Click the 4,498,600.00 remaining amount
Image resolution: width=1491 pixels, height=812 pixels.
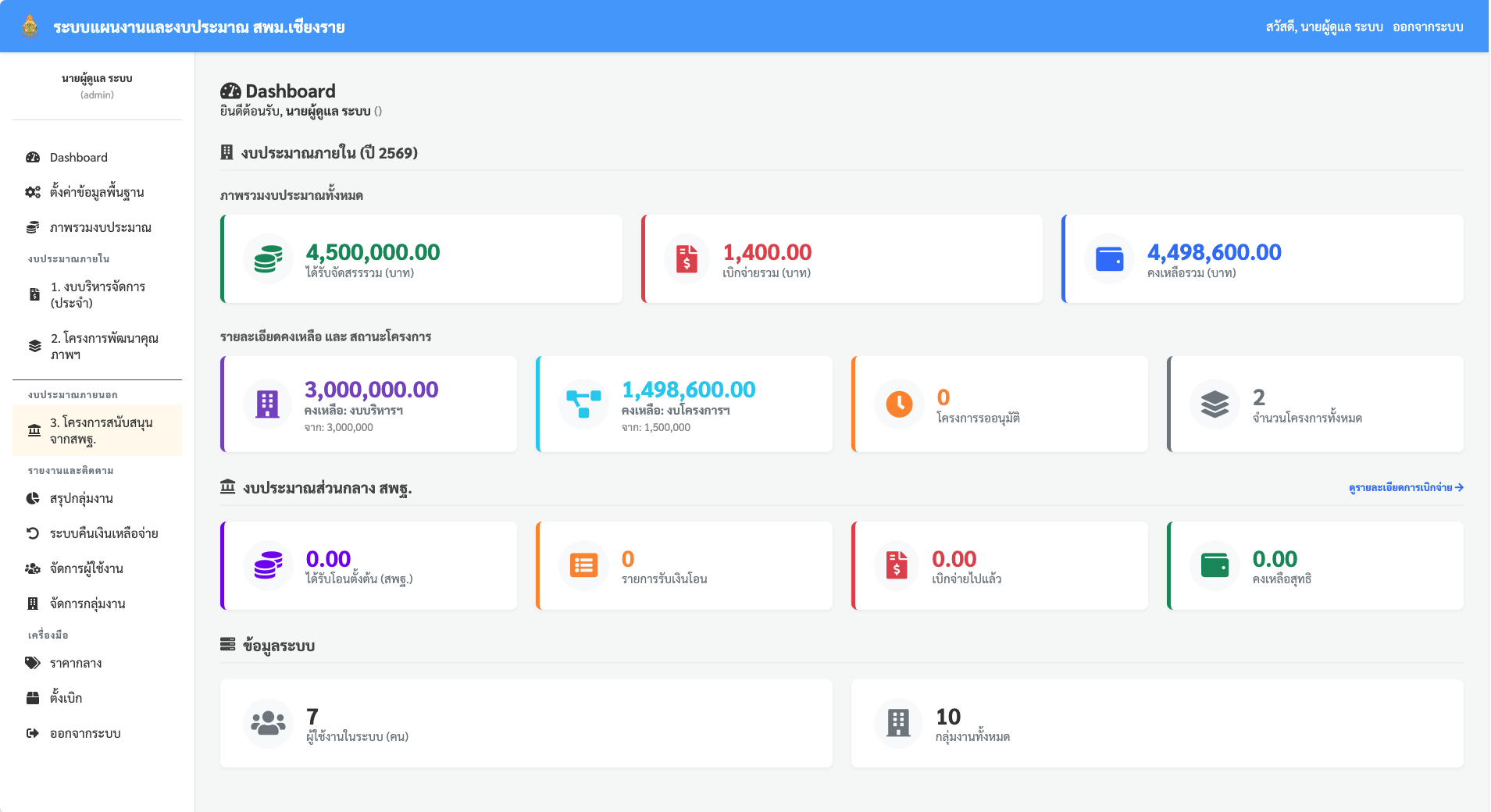click(1214, 252)
